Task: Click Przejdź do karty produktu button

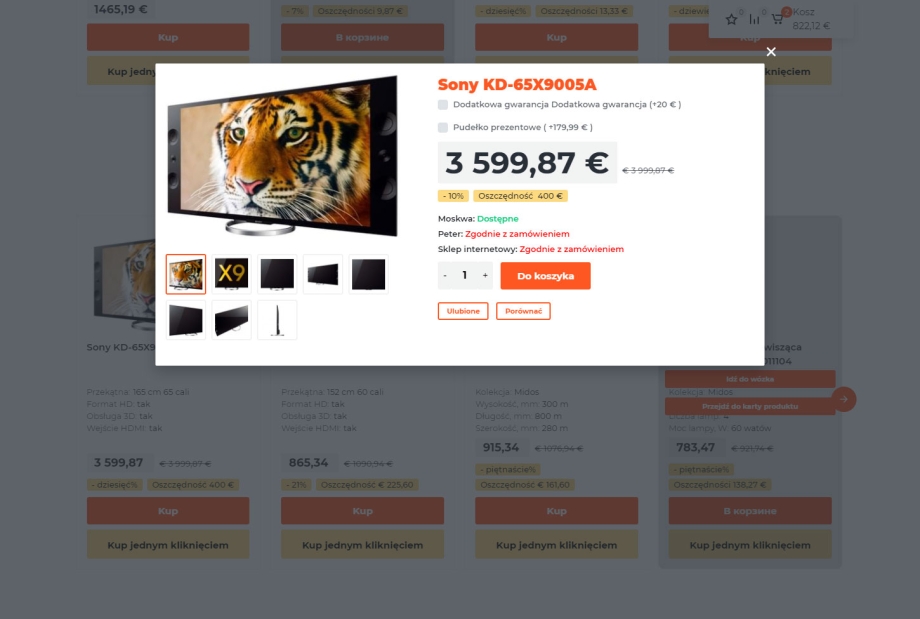Action: click(750, 406)
